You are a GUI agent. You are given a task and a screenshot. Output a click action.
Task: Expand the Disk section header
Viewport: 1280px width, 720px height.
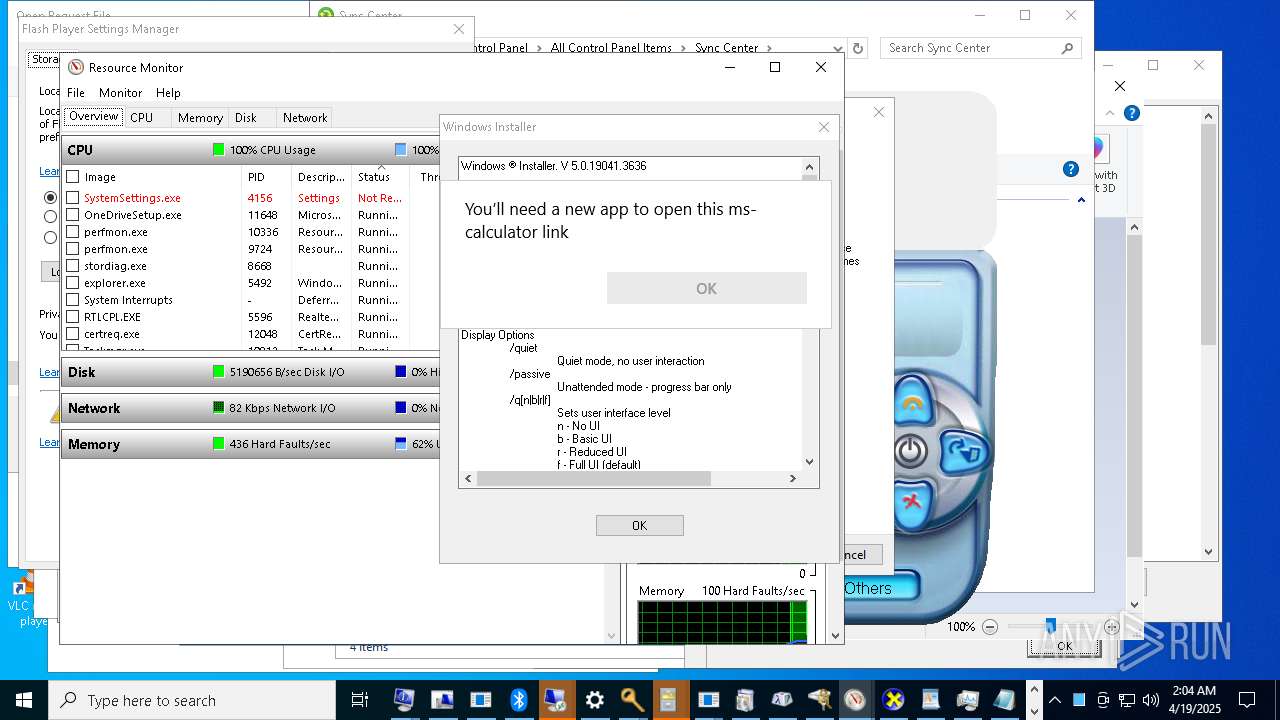(250, 372)
